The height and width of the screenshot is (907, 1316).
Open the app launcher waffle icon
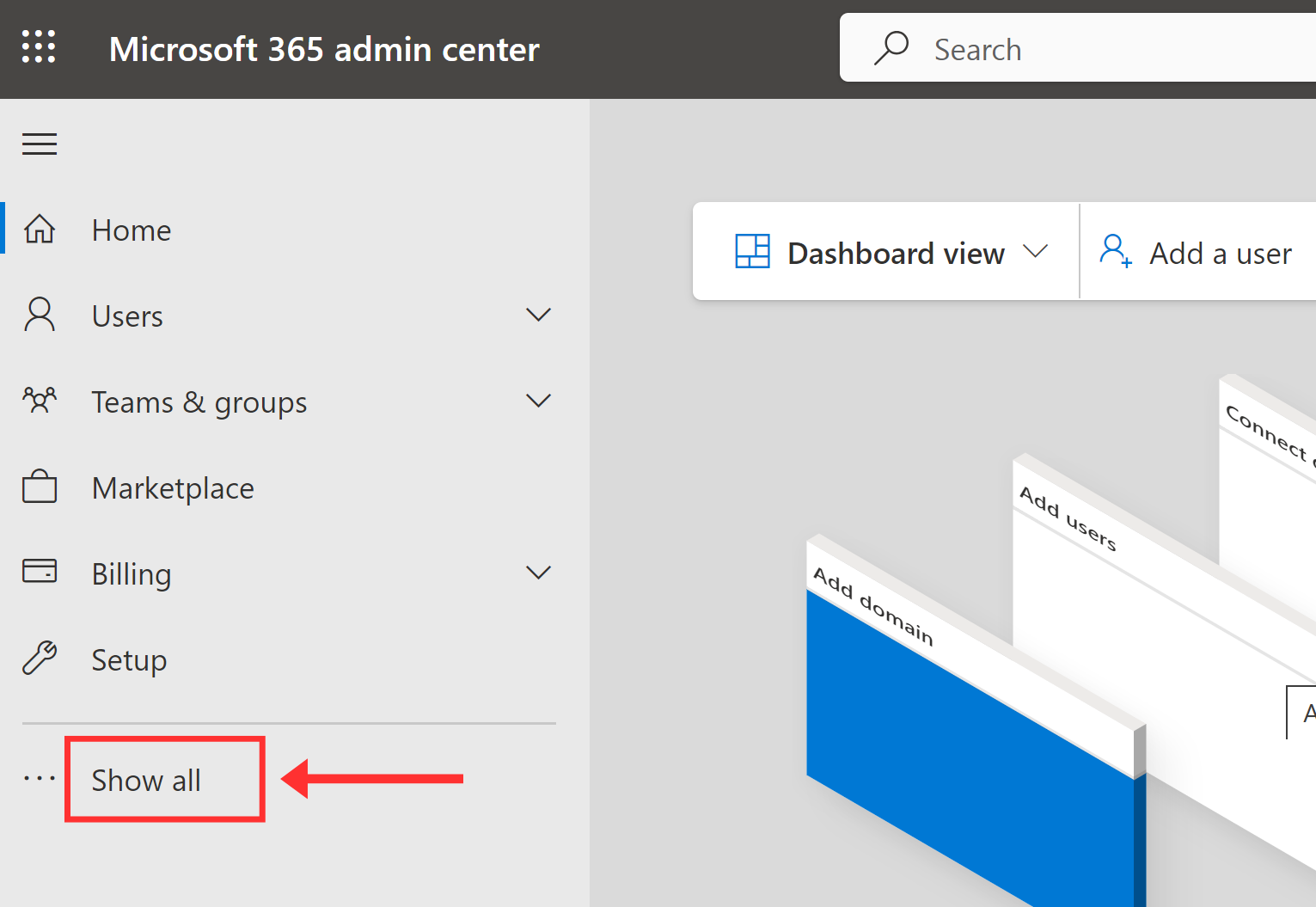coord(39,46)
